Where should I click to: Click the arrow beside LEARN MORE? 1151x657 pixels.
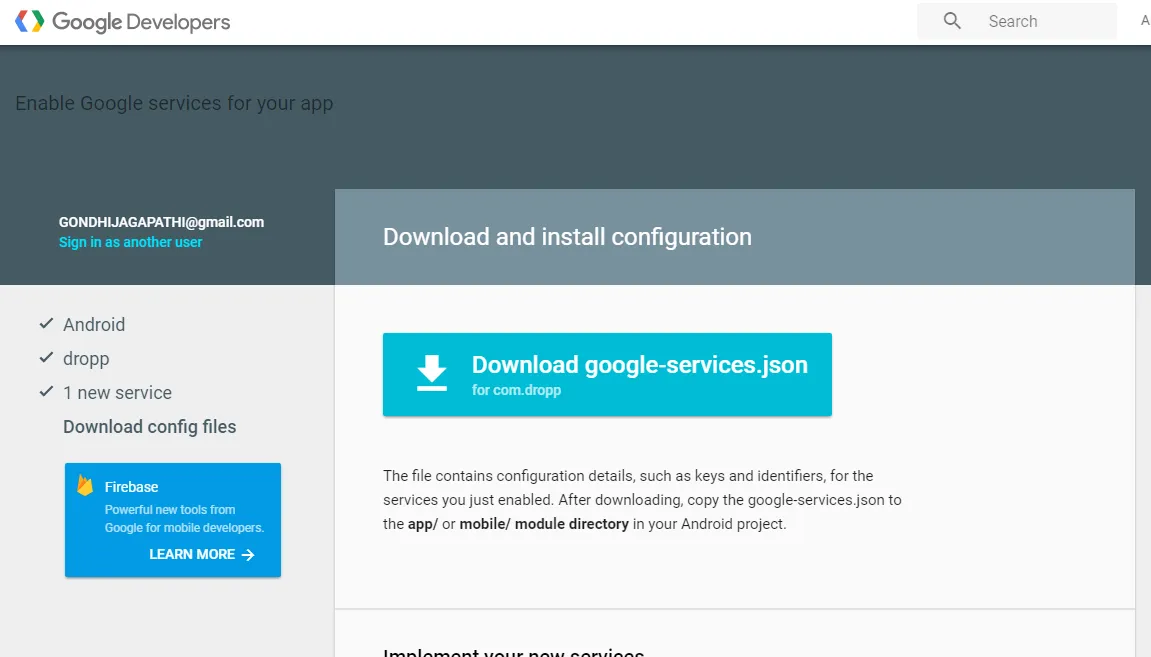tap(248, 555)
